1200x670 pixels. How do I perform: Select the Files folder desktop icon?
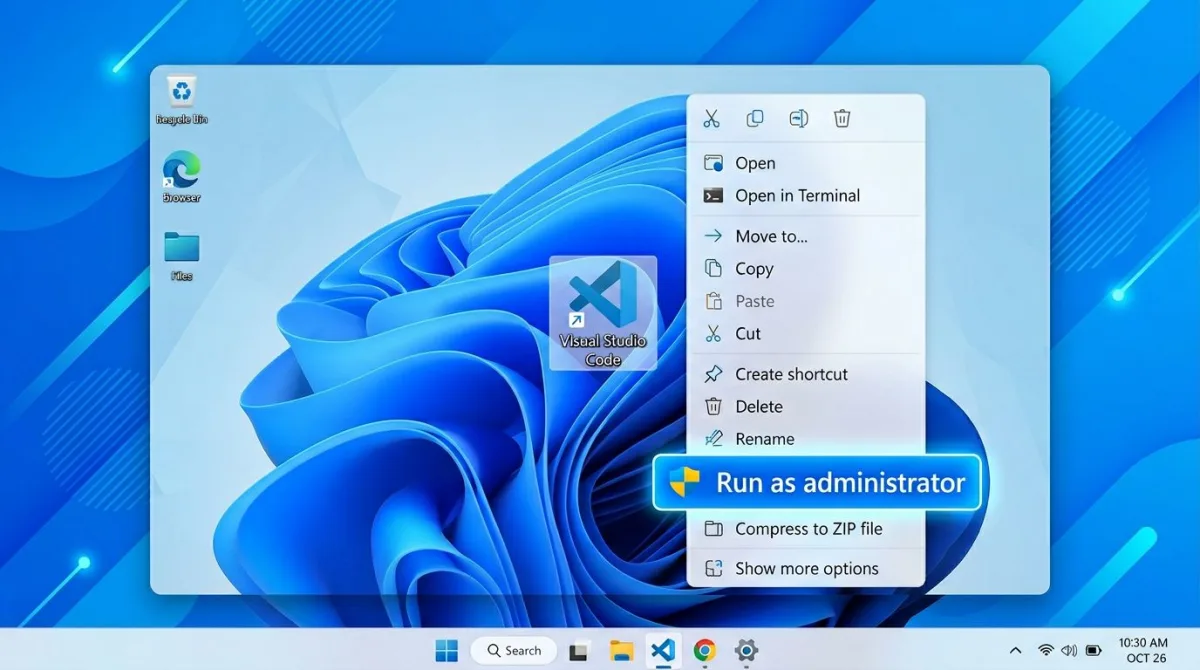coord(181,256)
